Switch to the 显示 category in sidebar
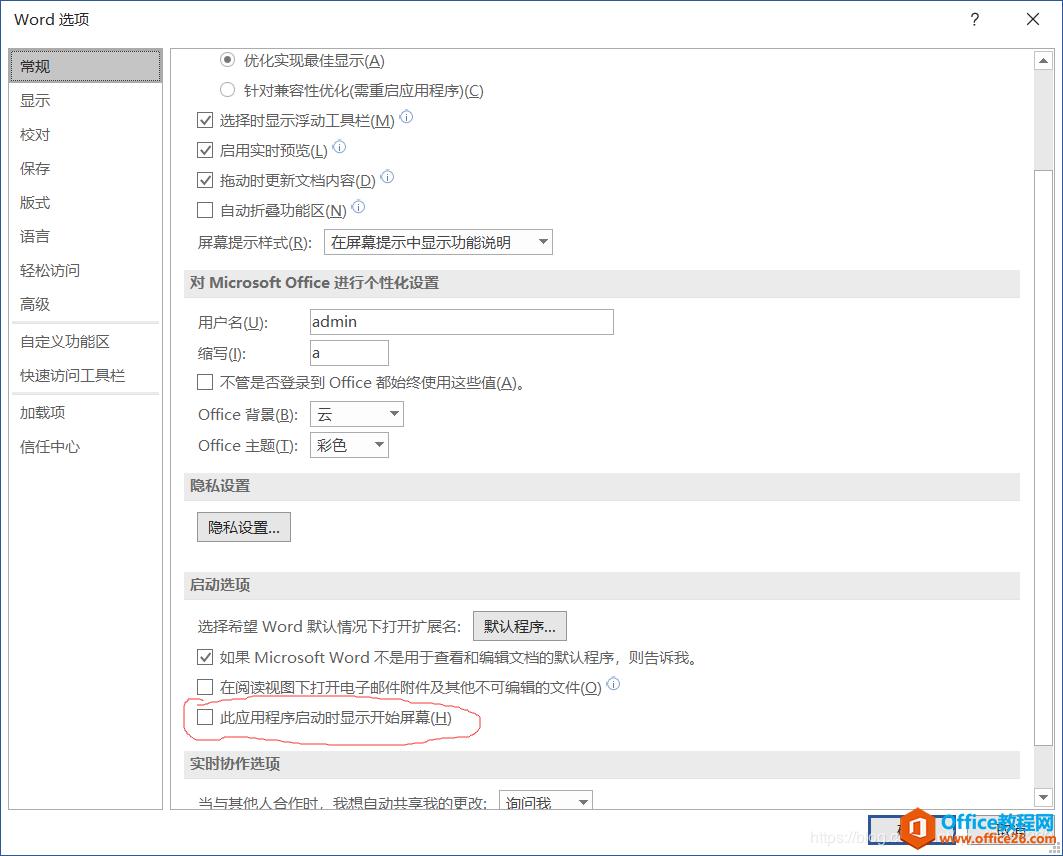 (35, 100)
